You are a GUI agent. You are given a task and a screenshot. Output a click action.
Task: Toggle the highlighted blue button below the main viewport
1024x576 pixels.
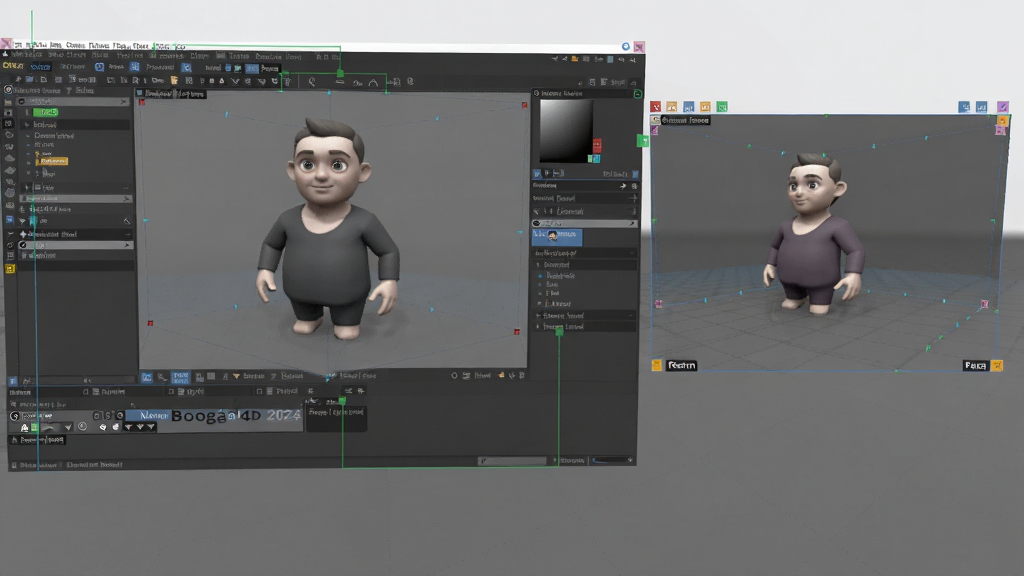(x=180, y=377)
